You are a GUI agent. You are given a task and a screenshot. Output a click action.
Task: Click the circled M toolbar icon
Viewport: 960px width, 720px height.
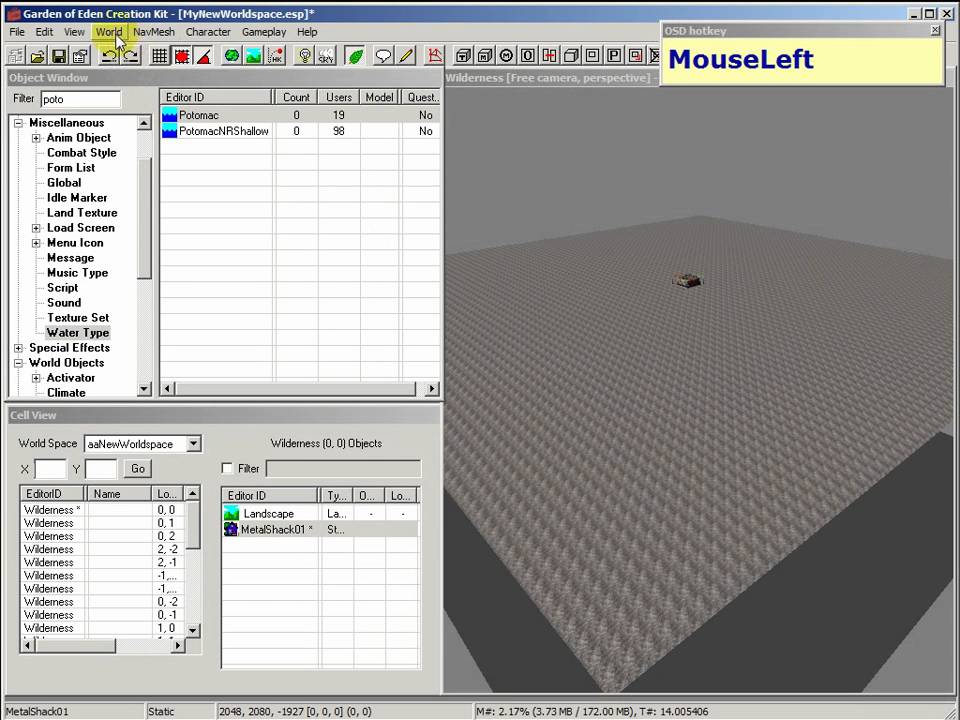(x=506, y=56)
